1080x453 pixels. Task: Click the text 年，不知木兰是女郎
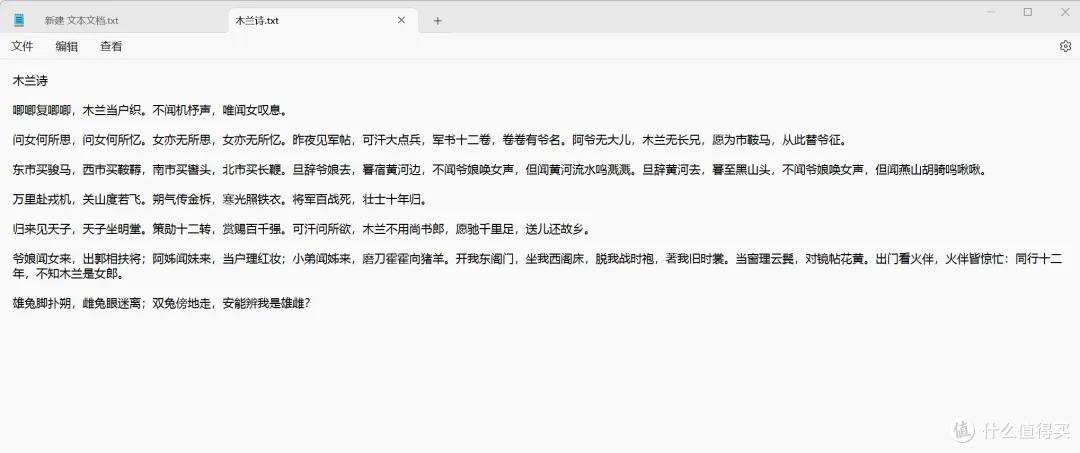pos(68,274)
